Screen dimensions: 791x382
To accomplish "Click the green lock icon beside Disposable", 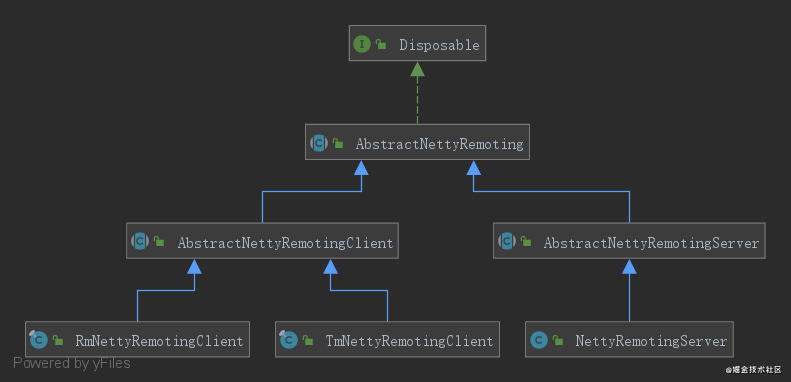I will coord(381,44).
